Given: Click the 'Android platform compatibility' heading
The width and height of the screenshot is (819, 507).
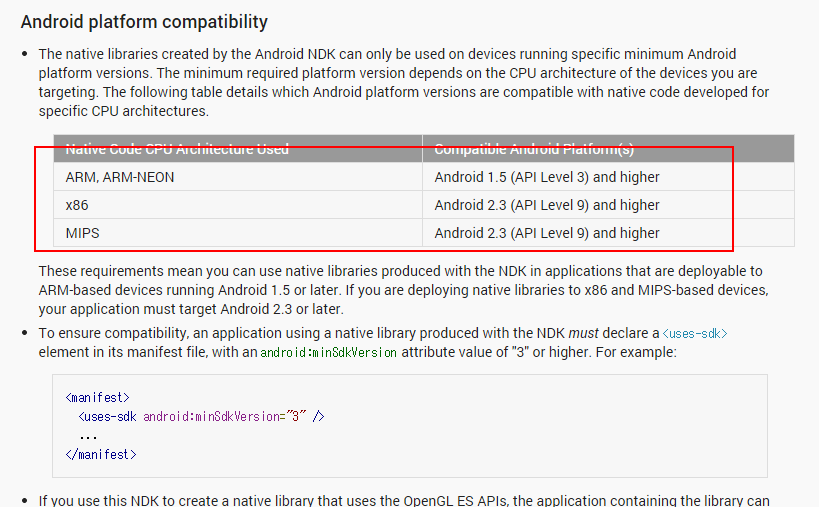Looking at the screenshot, I should [x=144, y=22].
